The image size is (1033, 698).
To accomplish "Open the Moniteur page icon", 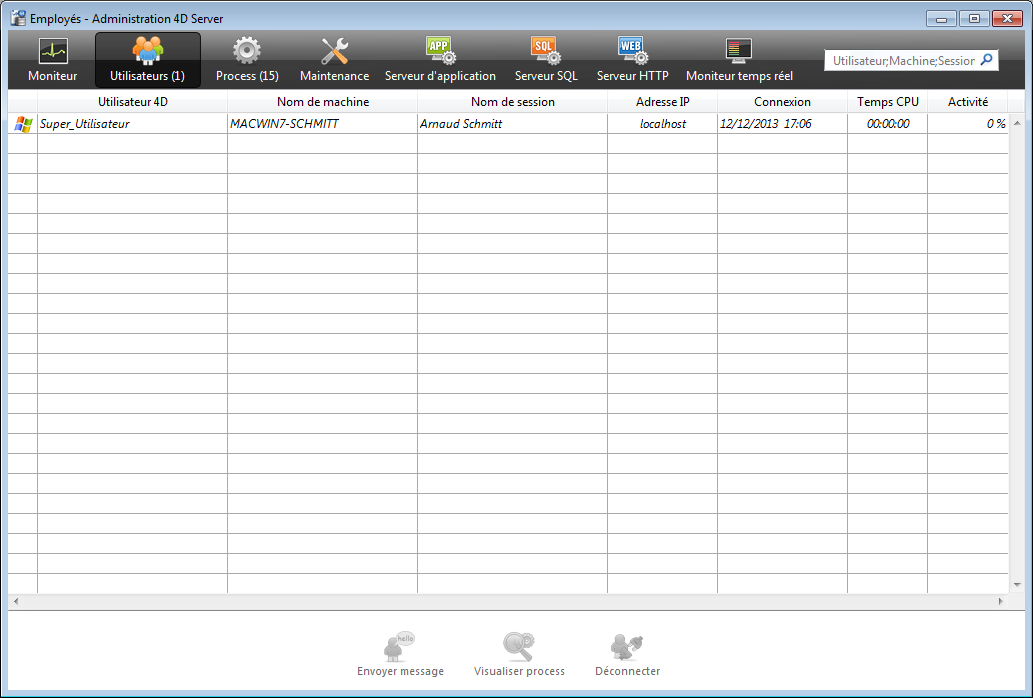I will coord(52,52).
